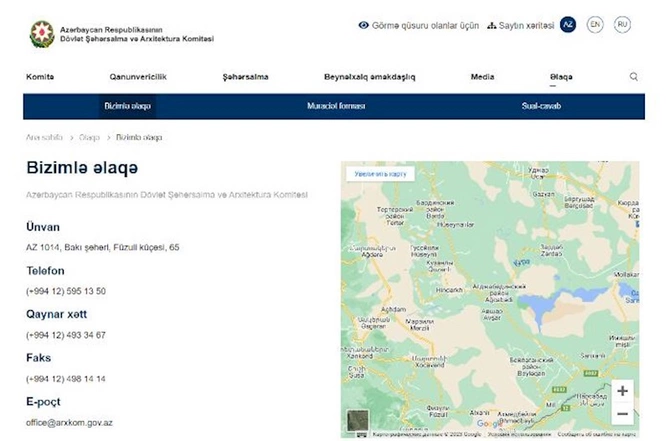The height and width of the screenshot is (441, 670).
Task: Switch language to EN
Action: tap(595, 24)
